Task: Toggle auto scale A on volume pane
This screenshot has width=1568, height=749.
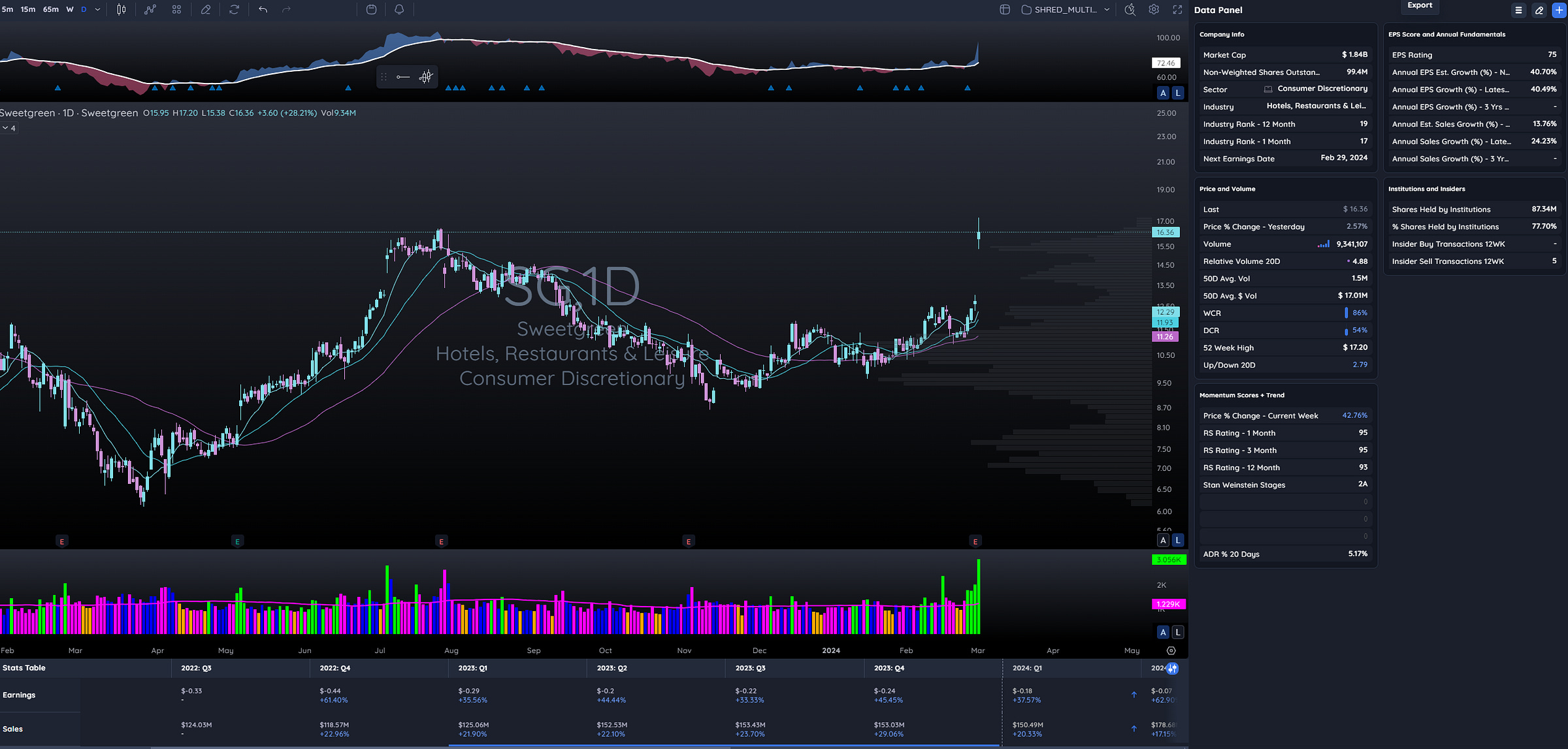Action: click(x=1163, y=632)
